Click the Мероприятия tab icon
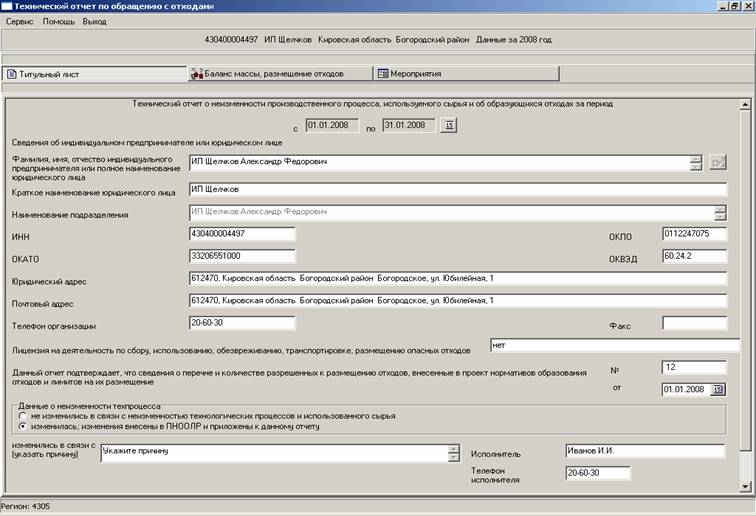Screen dimensions: 756x516 [x=382, y=74]
